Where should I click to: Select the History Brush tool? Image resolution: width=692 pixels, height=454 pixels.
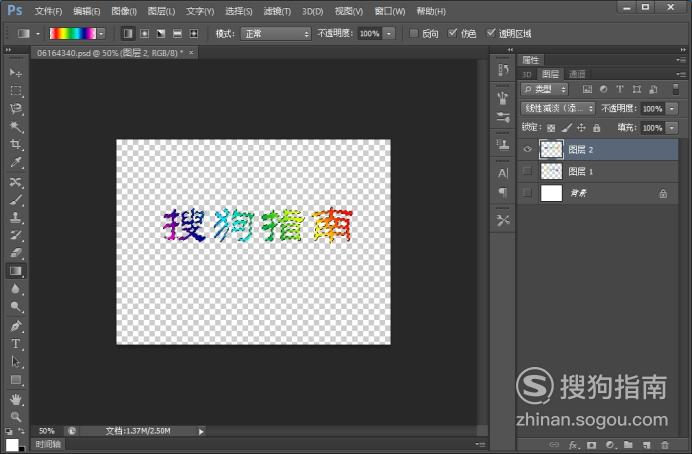coord(16,235)
